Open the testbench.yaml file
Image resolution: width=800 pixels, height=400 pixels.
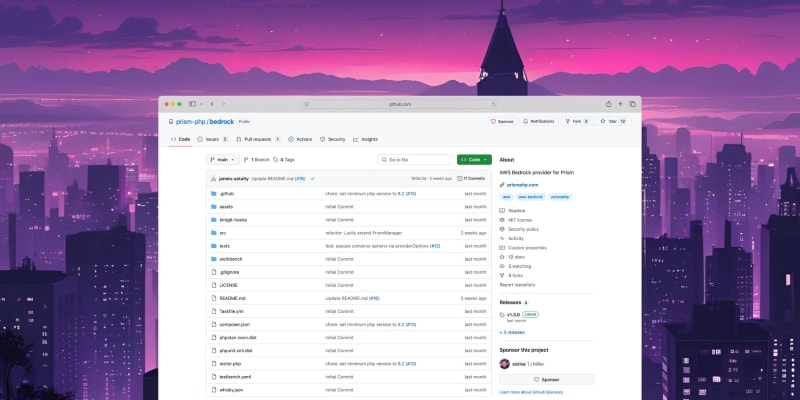pos(235,377)
